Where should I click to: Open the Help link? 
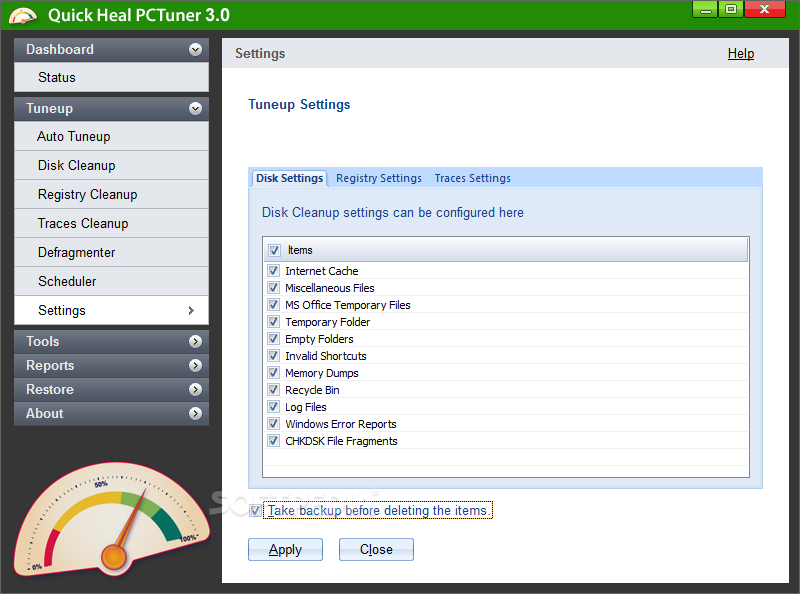(x=740, y=54)
